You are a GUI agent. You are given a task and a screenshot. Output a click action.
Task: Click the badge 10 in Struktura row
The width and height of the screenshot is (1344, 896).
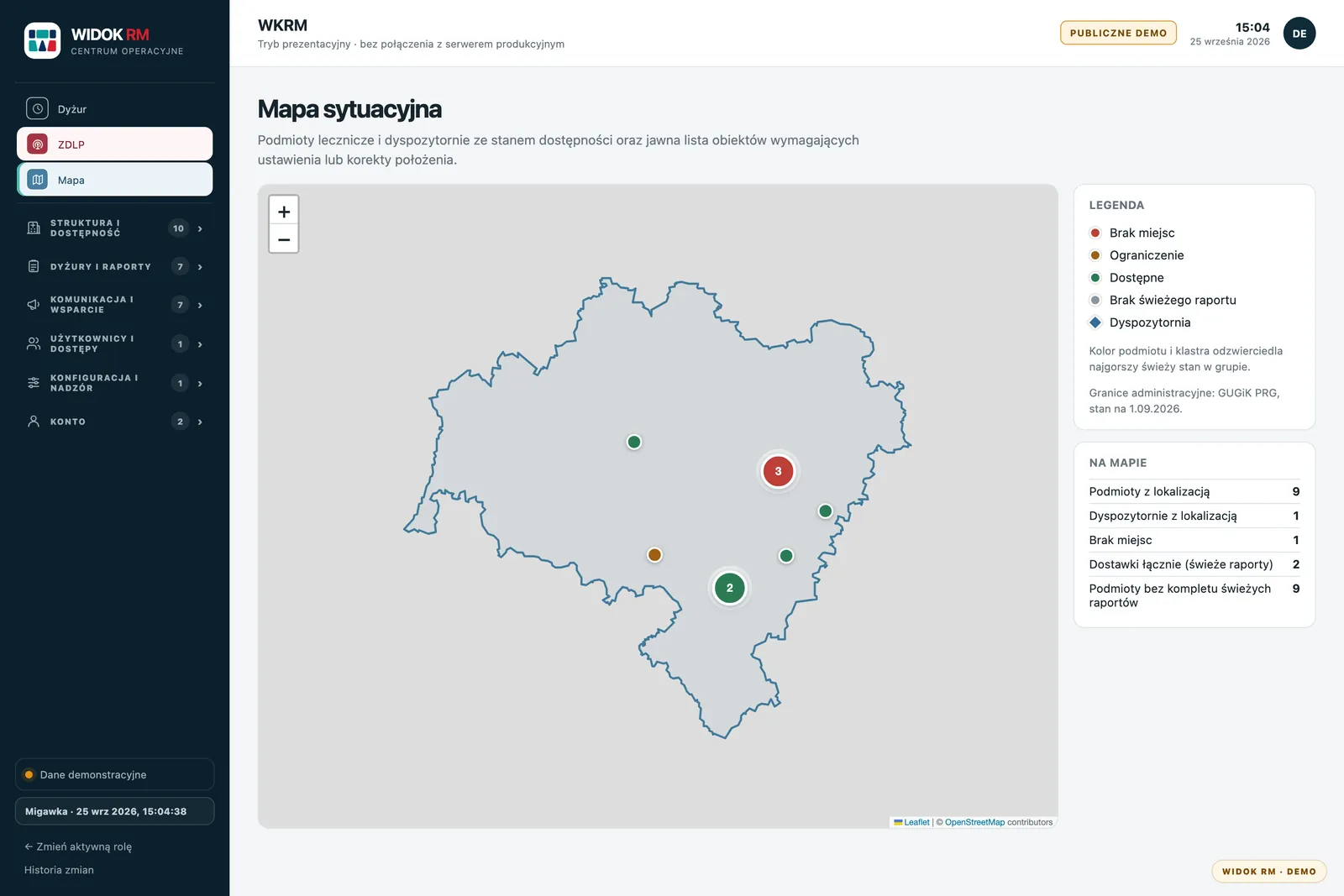click(178, 228)
